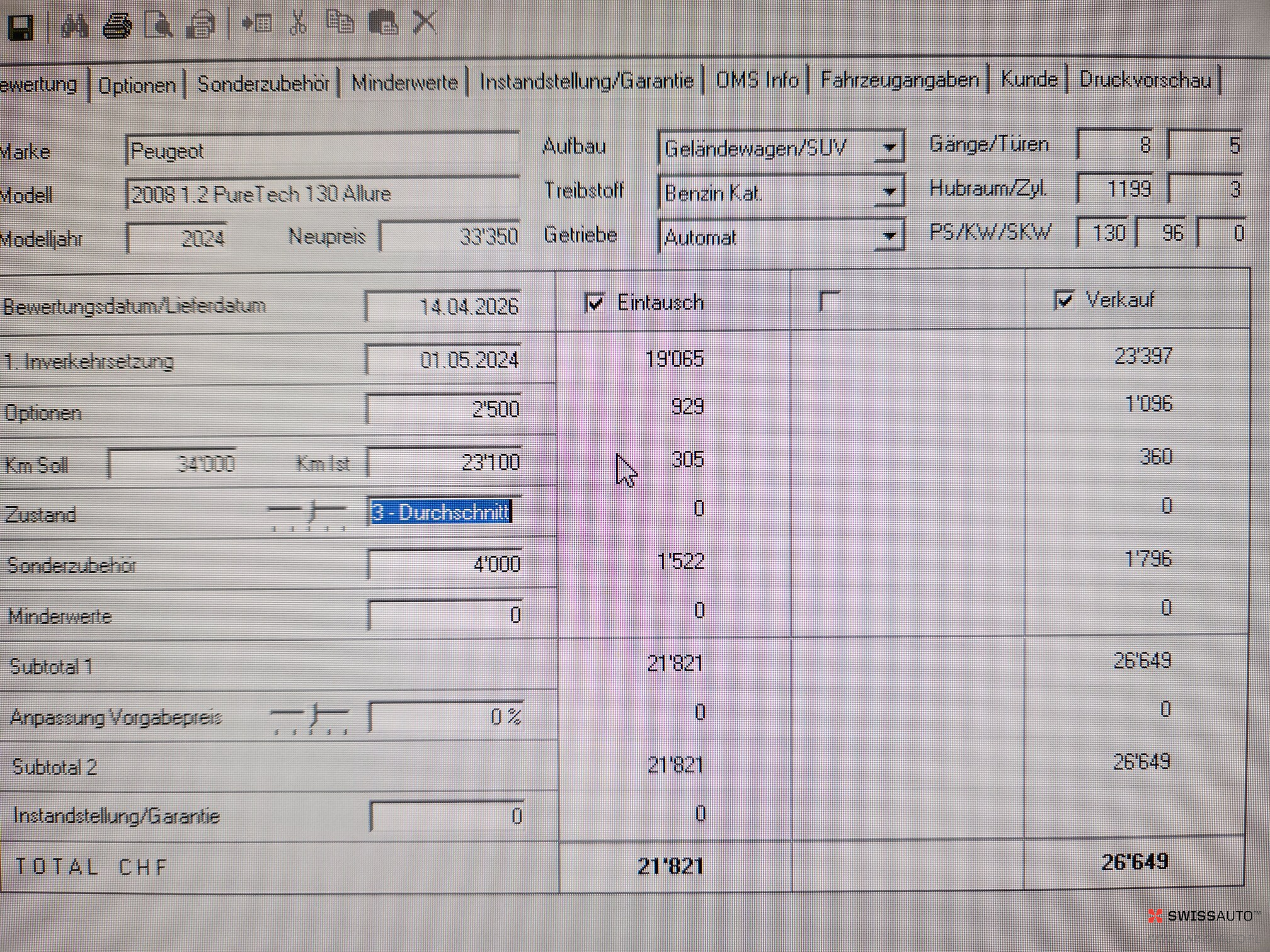Click the Anpassung Vorgabepreis percent field
1270x952 pixels.
click(446, 717)
